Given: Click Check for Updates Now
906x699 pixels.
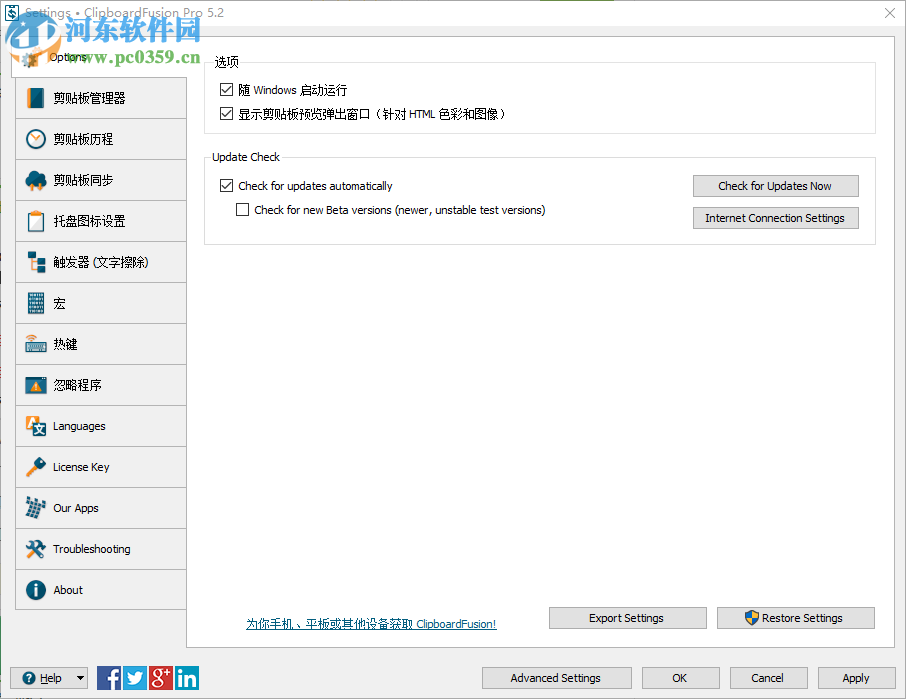Looking at the screenshot, I should 775,186.
